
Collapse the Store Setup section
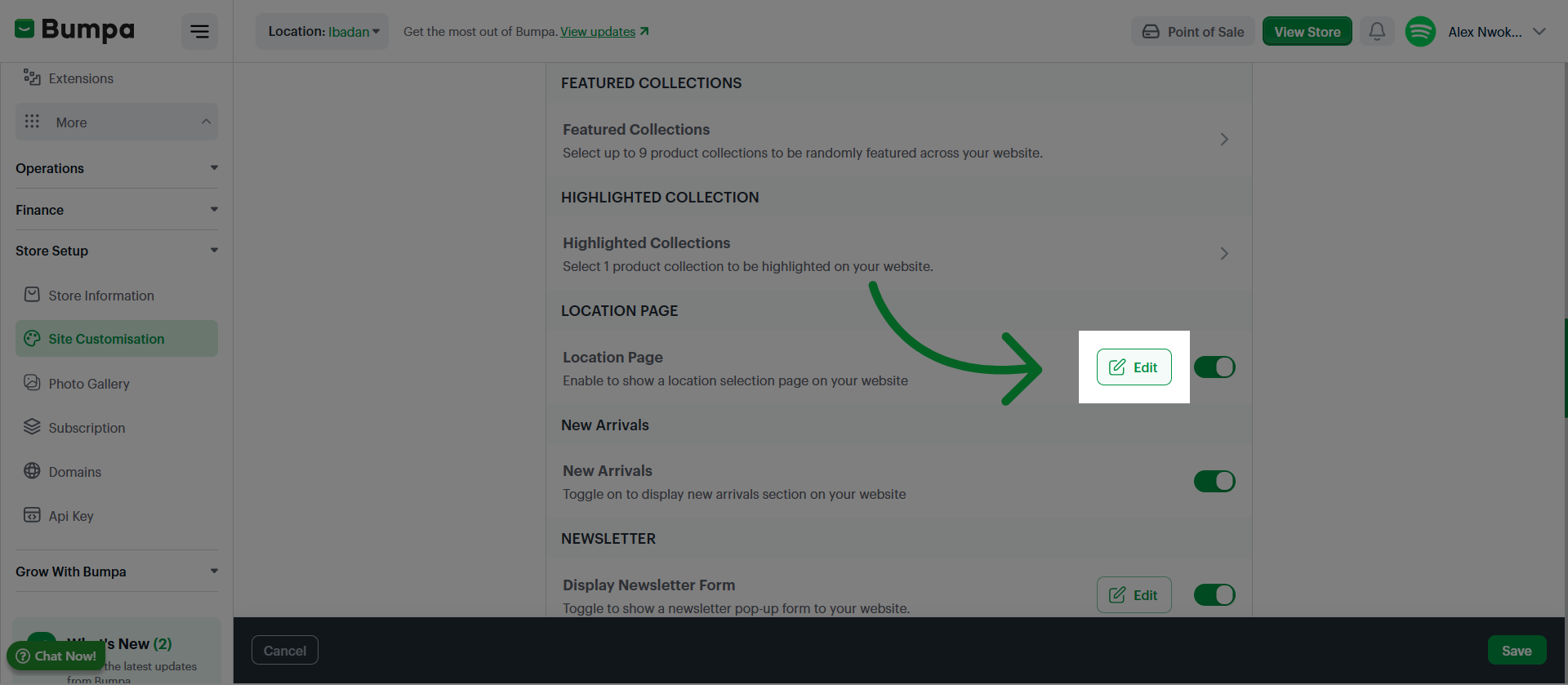pos(117,251)
